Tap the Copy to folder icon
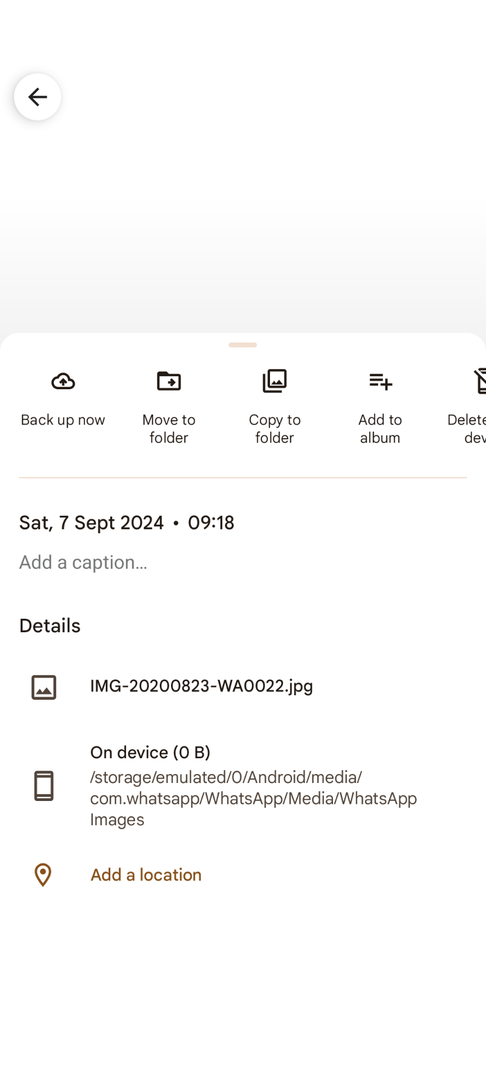Screen dimensions: 486x1080 [275, 381]
